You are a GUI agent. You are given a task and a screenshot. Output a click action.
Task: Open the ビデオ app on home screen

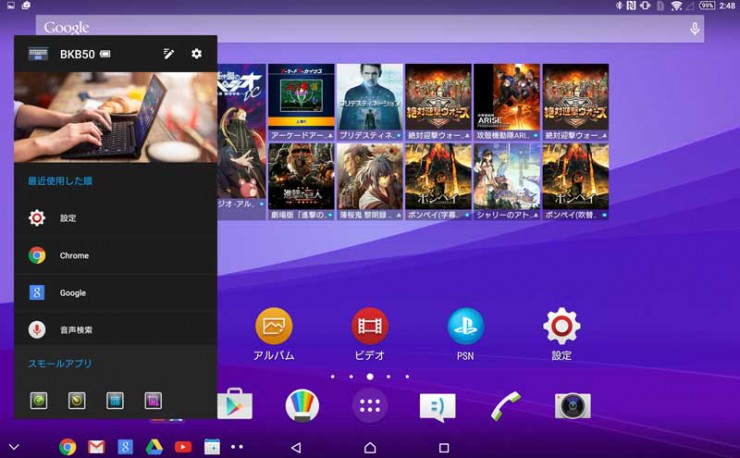coord(370,334)
